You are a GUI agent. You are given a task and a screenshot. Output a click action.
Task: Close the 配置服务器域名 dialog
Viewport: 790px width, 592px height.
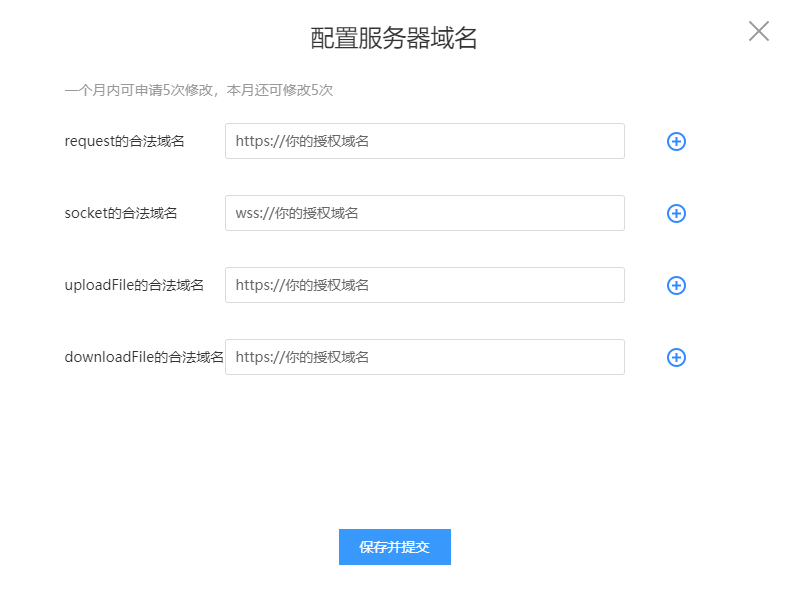tap(758, 31)
